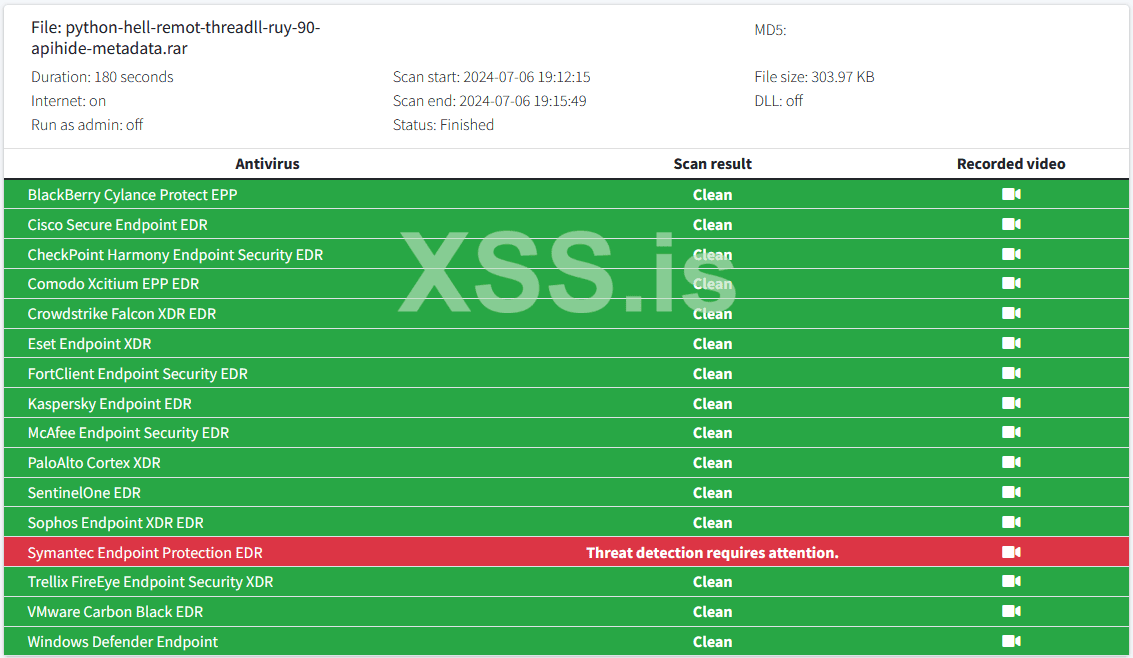The image size is (1133, 658).
Task: Select CheckPoint Harmony Endpoint Security EDR text
Action: (176, 255)
